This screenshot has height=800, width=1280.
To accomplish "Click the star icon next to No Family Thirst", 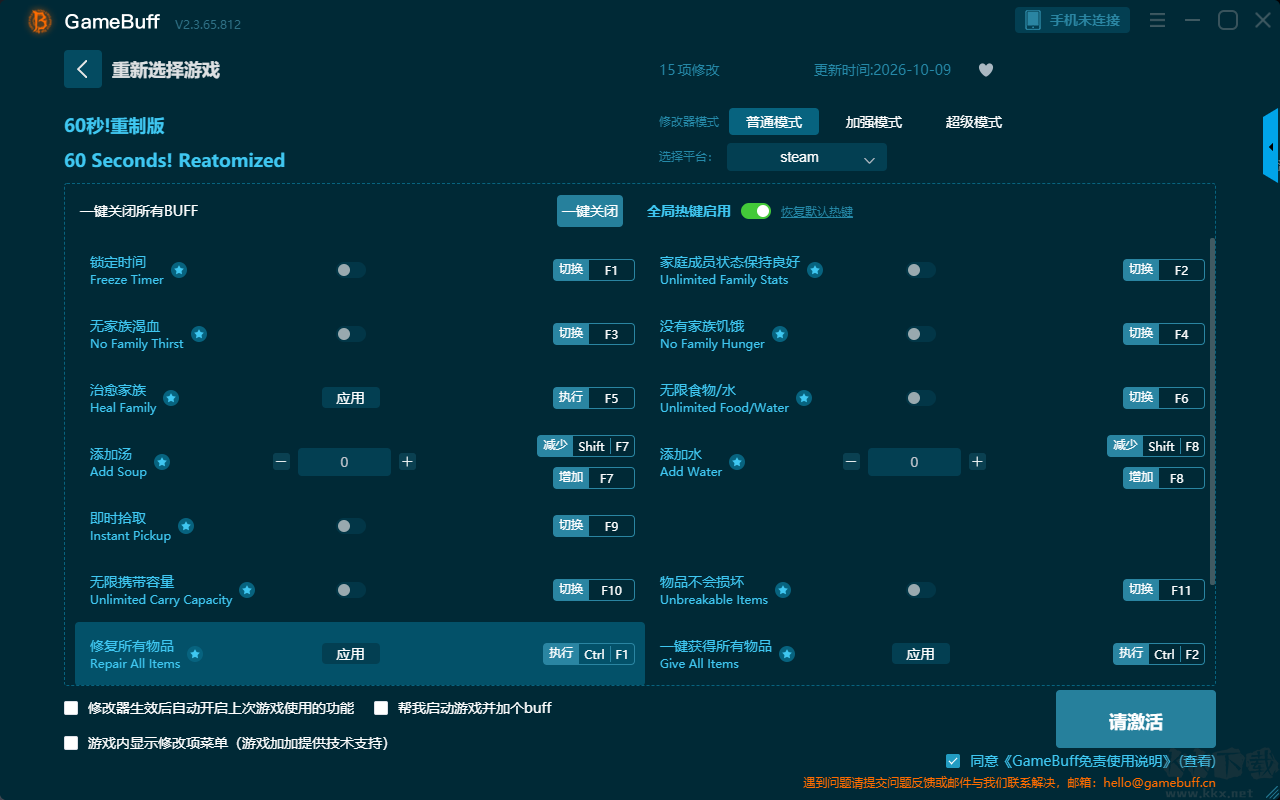I will pos(199,334).
